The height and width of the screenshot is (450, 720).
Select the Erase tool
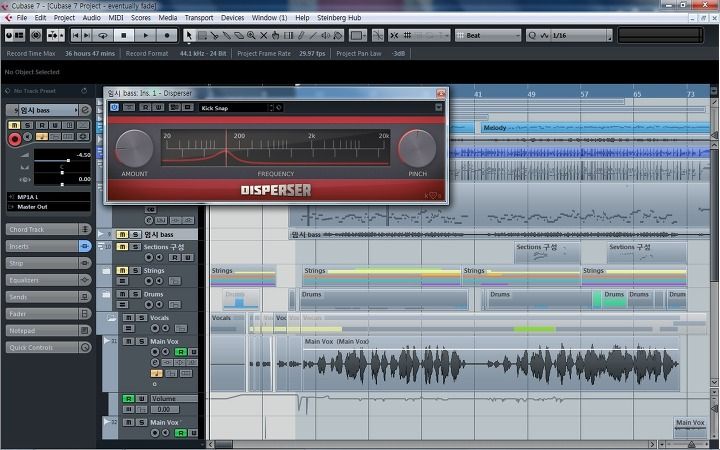239,35
